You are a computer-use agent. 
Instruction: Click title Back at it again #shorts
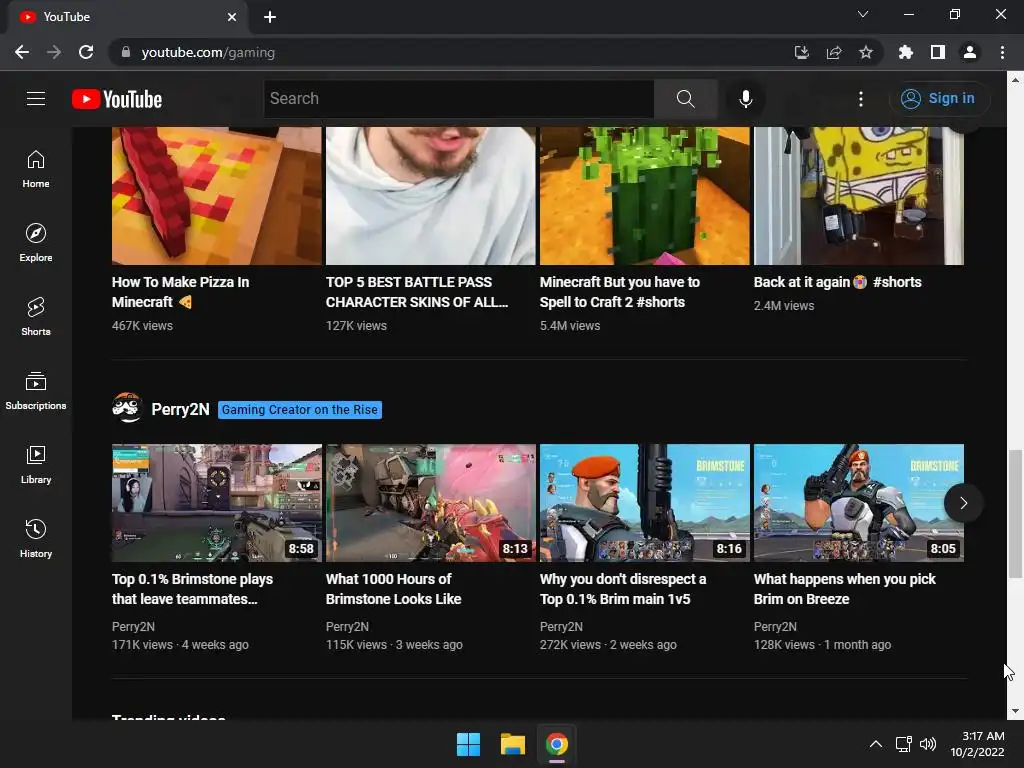pos(837,282)
